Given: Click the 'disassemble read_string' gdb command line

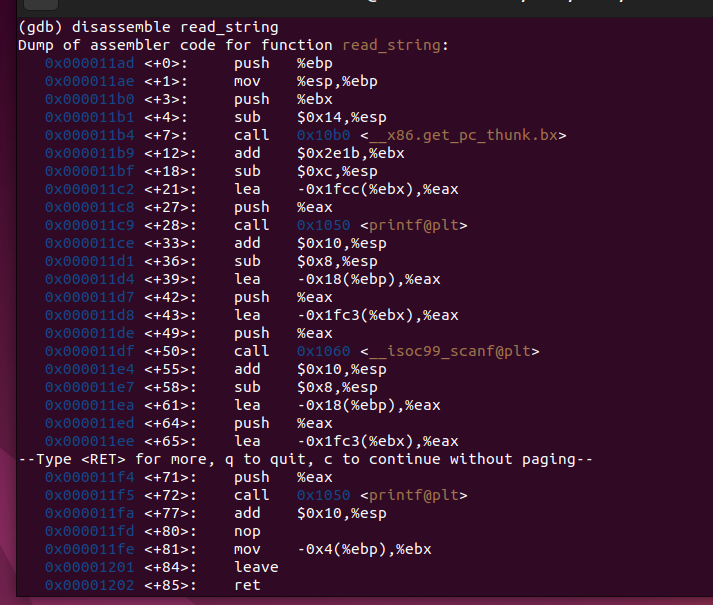Looking at the screenshot, I should 148,27.
